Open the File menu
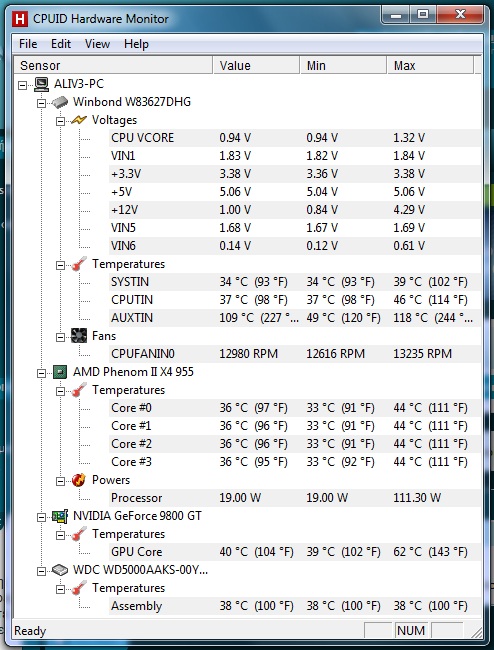The image size is (494, 650). click(x=28, y=44)
